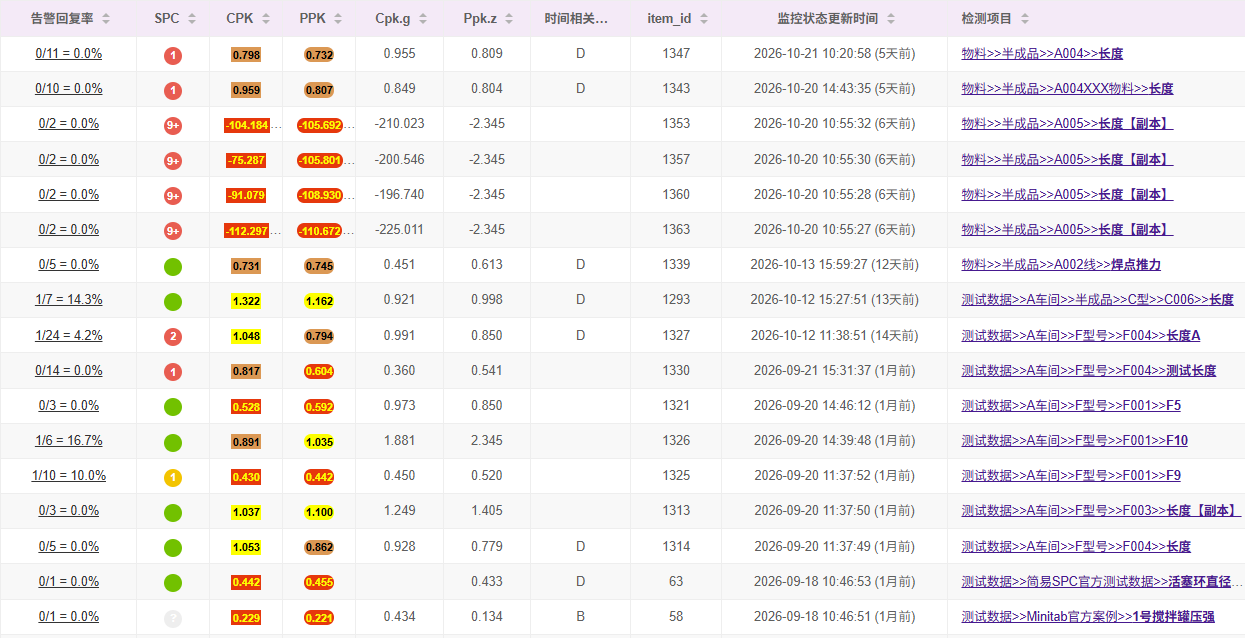Screen dimensions: 1245x638
Task: Click red SPC badge for item 1347
Action: (x=173, y=55)
